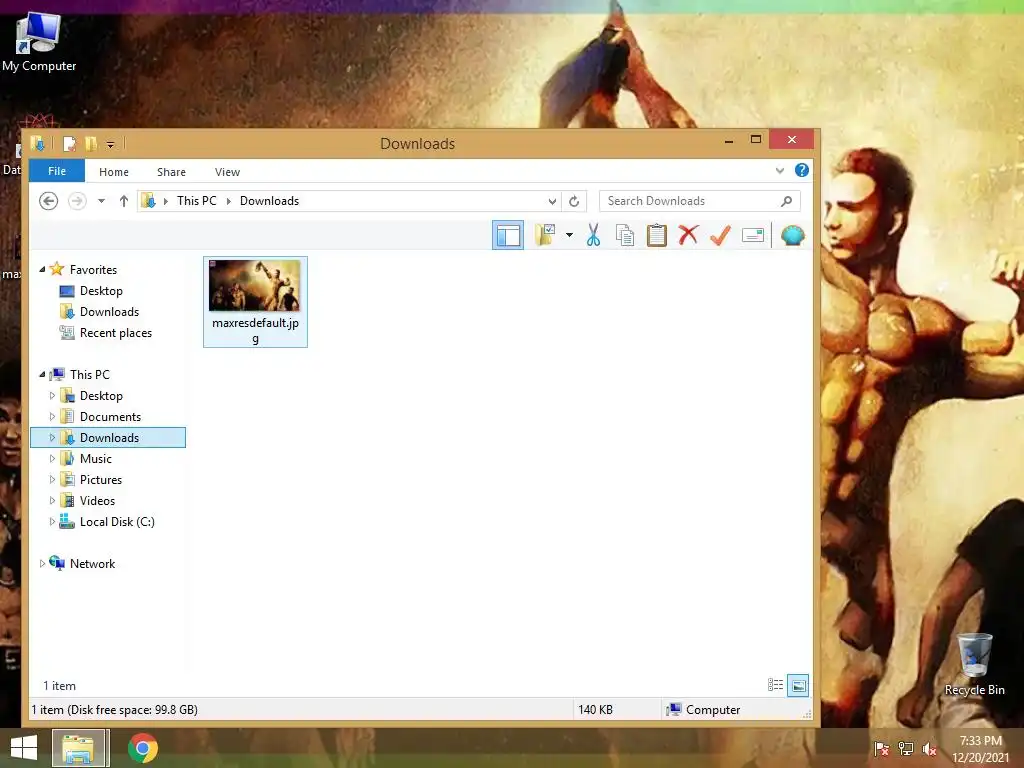
Task: Open dropdown arrow next to folder options icon
Action: (569, 235)
